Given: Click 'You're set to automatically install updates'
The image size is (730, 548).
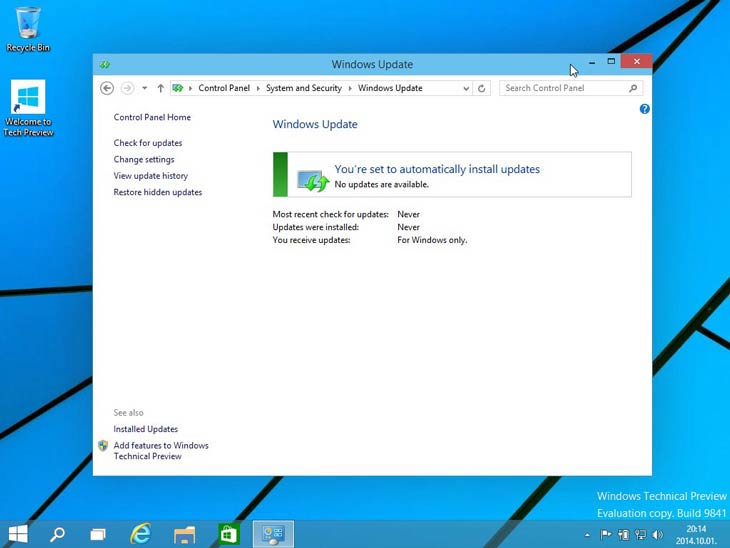Looking at the screenshot, I should click(x=437, y=169).
